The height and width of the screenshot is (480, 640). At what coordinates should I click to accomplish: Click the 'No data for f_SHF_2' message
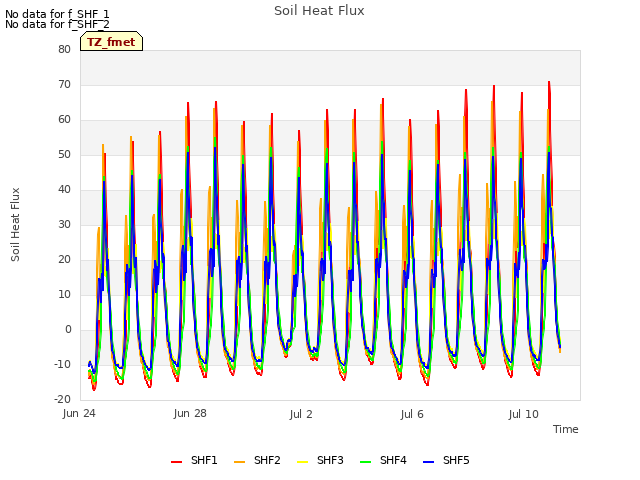(57, 24)
